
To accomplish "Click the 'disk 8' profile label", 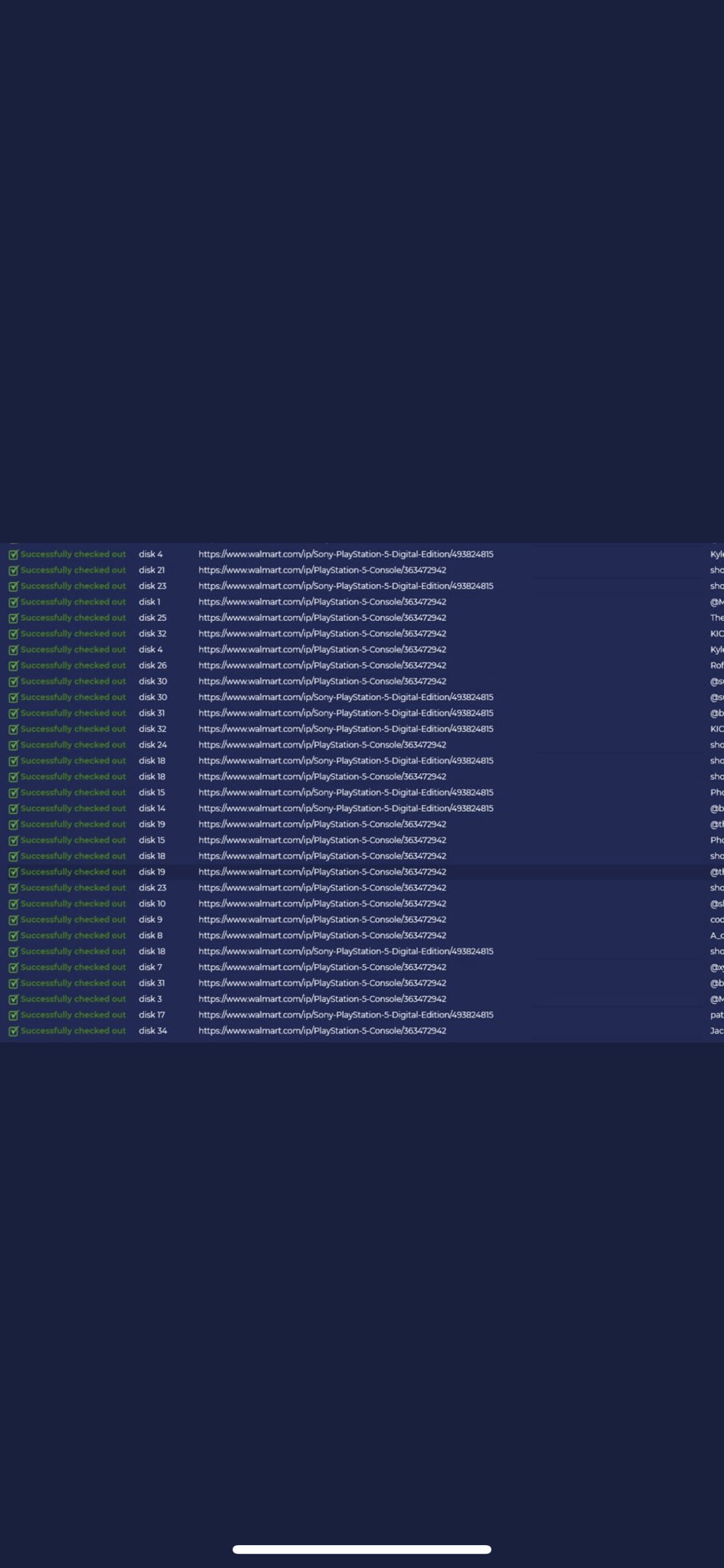I will 151,936.
